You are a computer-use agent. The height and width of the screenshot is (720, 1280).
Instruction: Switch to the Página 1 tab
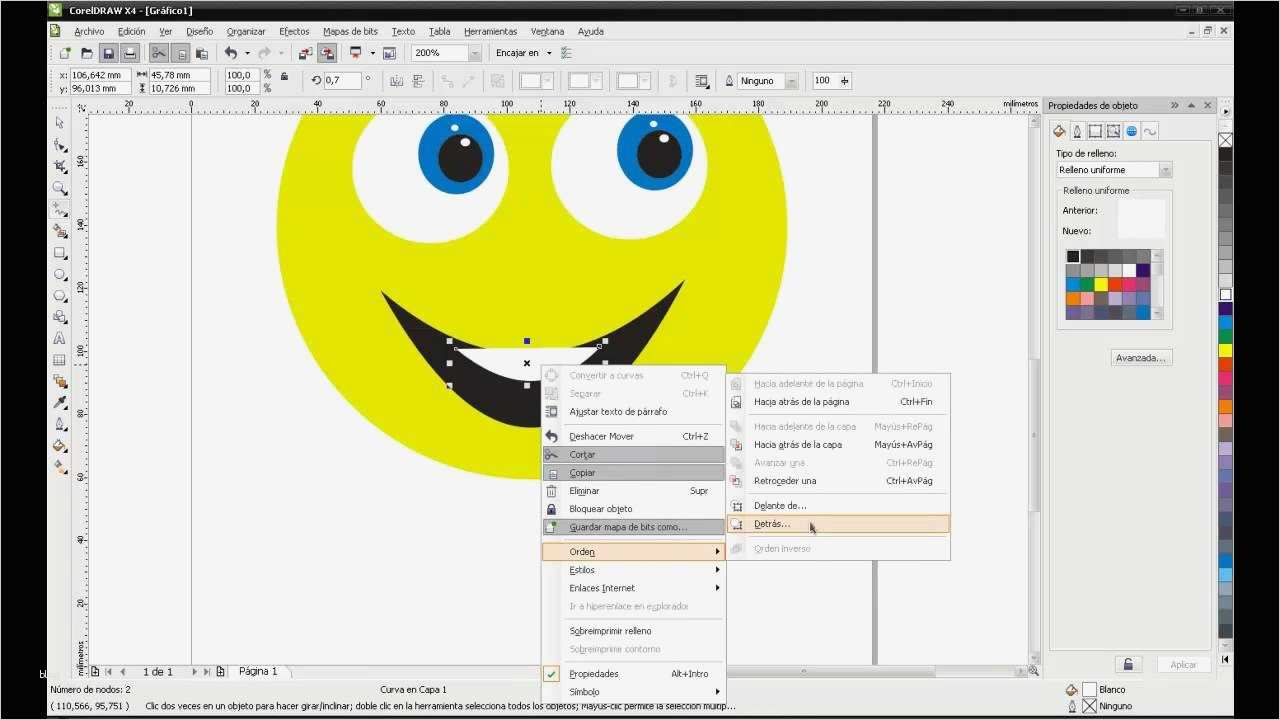pyautogui.click(x=258, y=671)
